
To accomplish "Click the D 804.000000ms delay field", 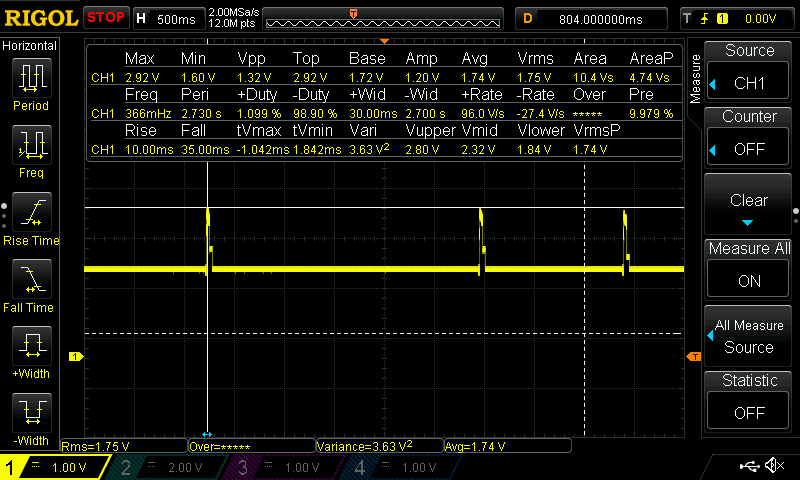I will pos(591,19).
